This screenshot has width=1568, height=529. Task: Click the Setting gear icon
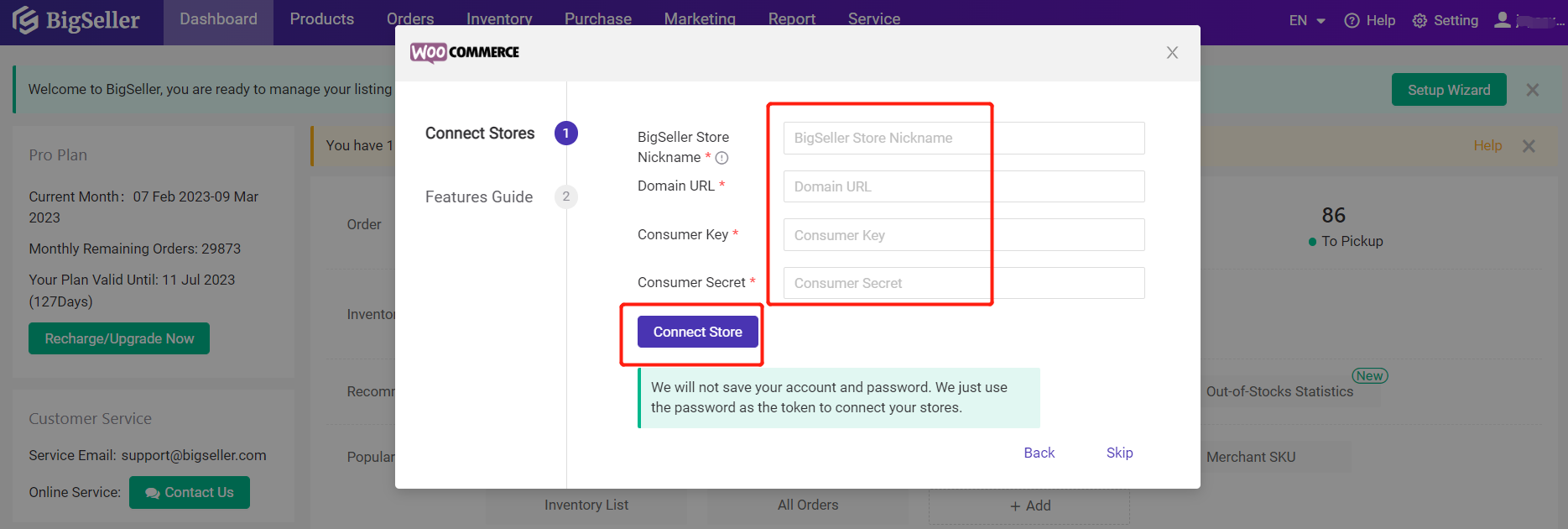pos(1420,21)
